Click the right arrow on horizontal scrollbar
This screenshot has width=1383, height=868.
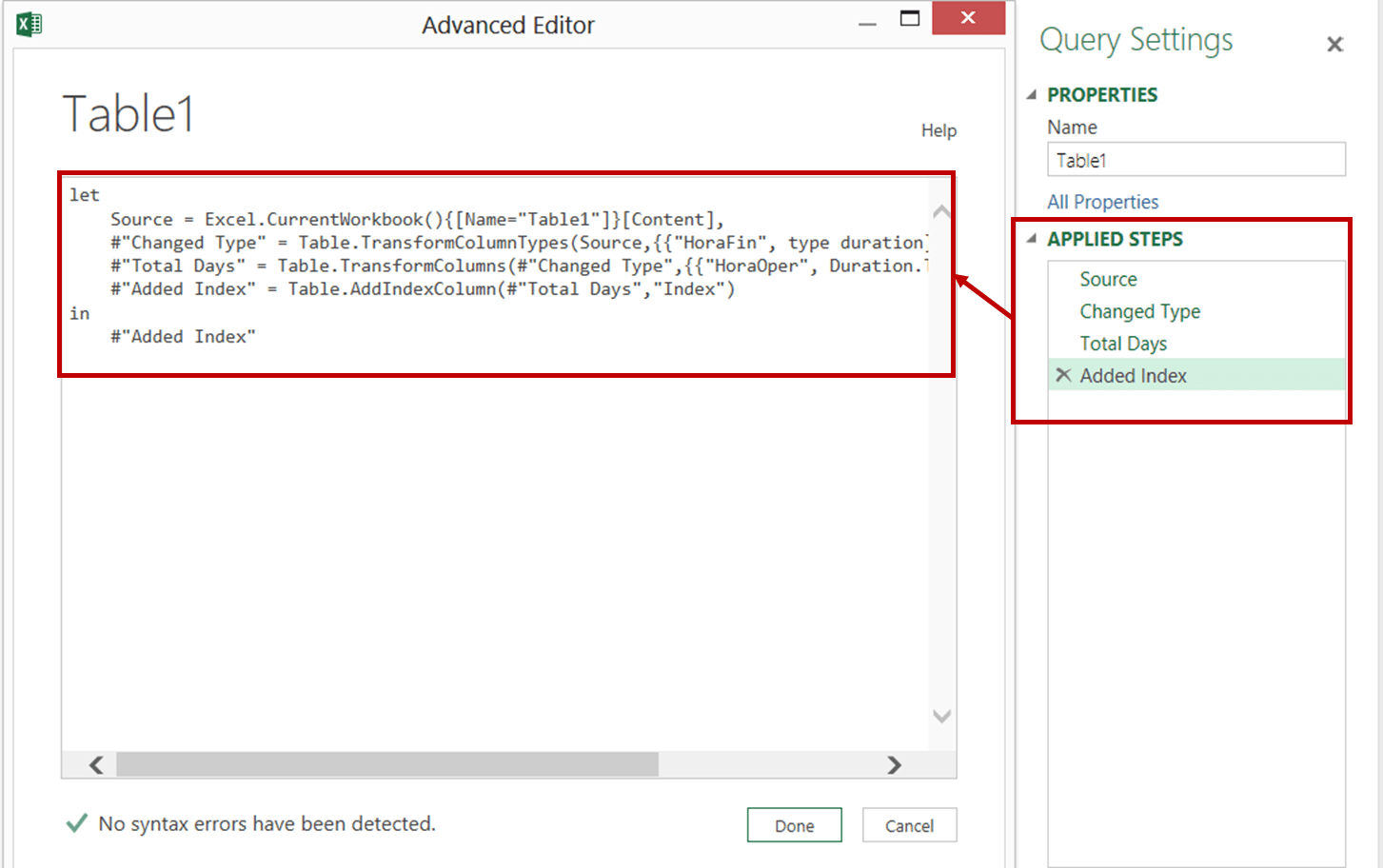pyautogui.click(x=894, y=764)
